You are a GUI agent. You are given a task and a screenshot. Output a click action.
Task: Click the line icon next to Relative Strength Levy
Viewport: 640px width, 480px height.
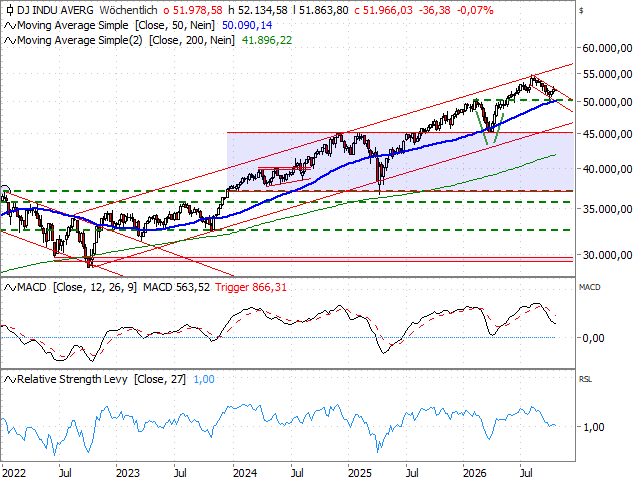tap(10, 380)
